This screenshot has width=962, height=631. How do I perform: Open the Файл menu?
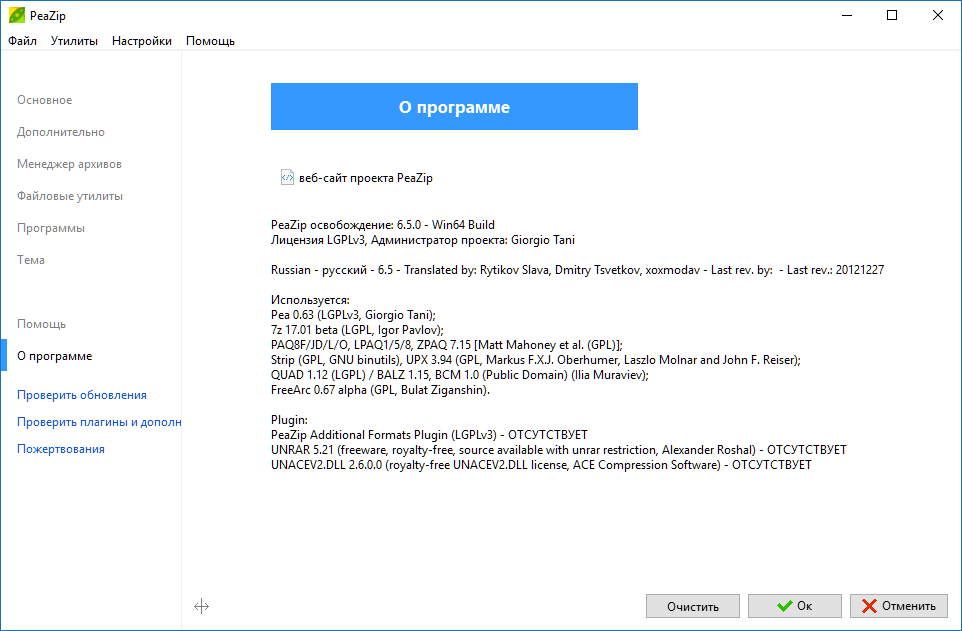[x=22, y=41]
